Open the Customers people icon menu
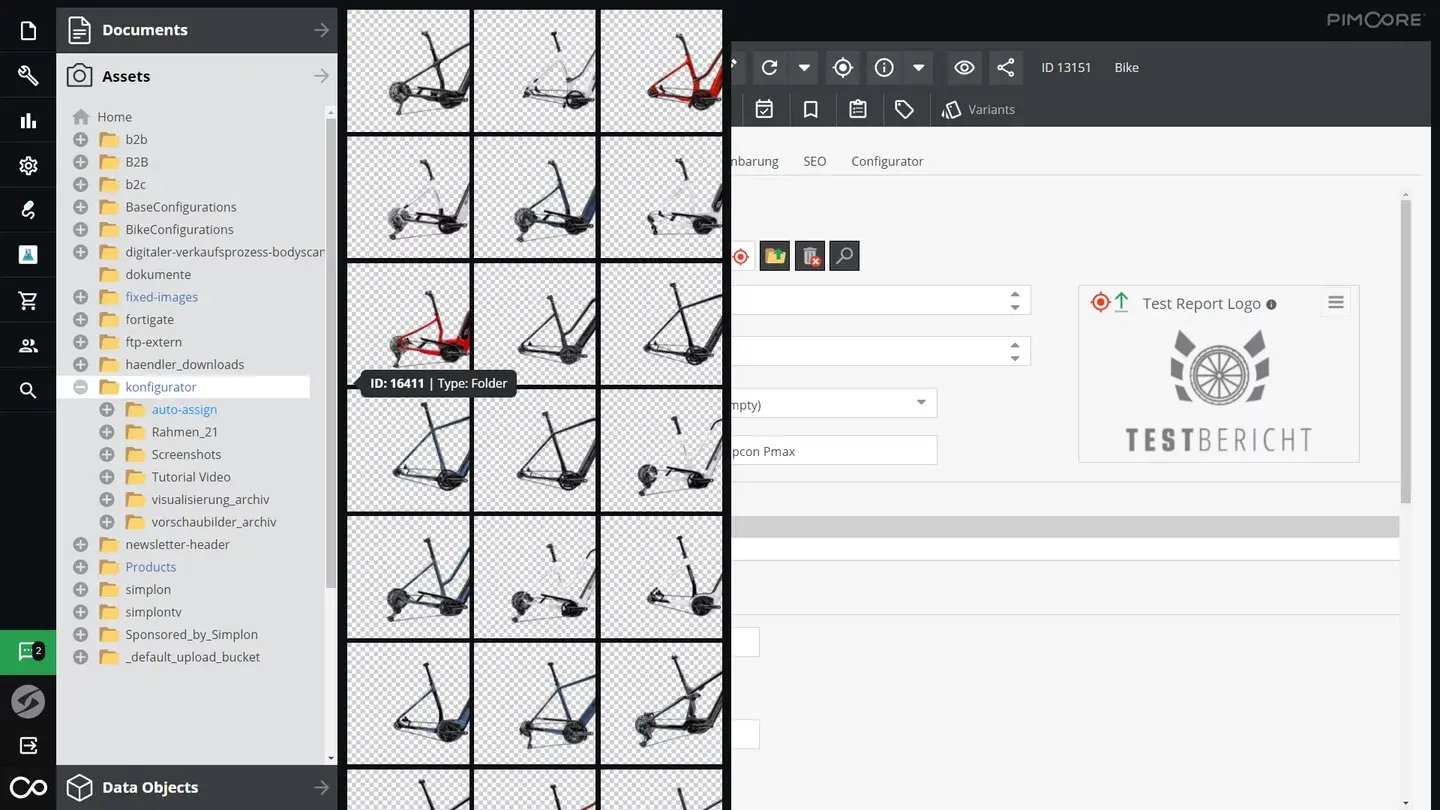Screen dimensions: 1440x810 pyautogui.click(x=28, y=346)
